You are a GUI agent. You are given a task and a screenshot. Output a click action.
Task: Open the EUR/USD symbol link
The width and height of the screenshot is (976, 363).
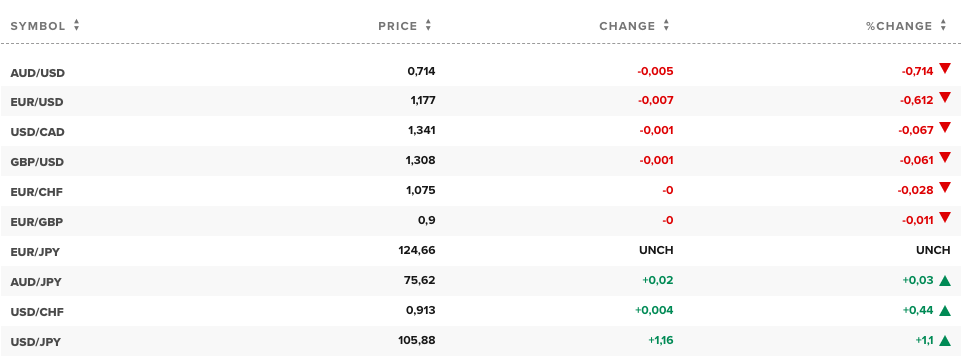tap(37, 102)
